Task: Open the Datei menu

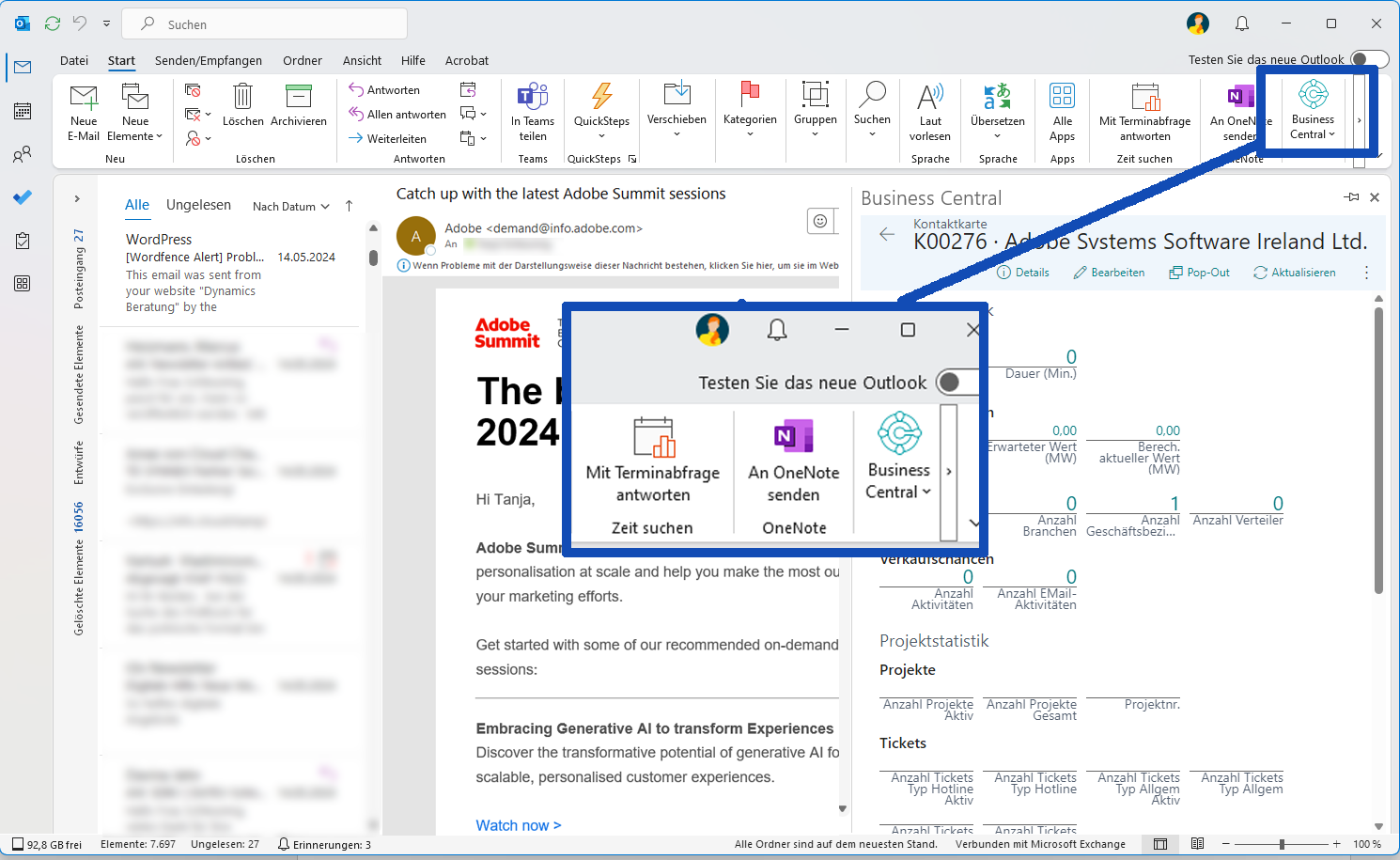Action: pyautogui.click(x=74, y=60)
